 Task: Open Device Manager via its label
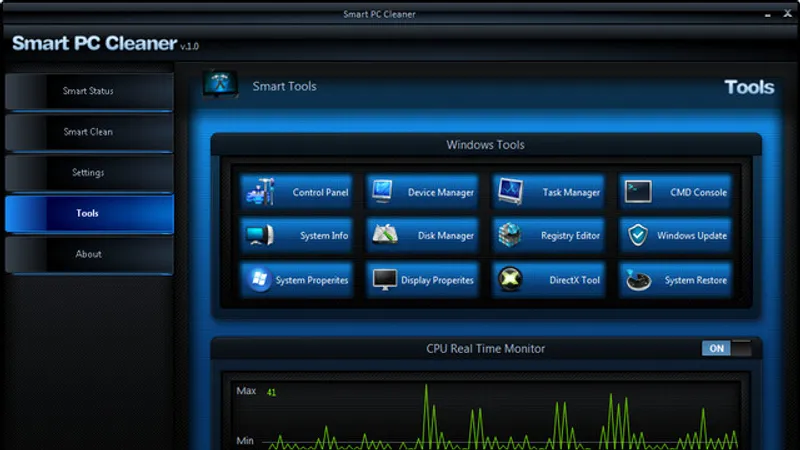(441, 192)
